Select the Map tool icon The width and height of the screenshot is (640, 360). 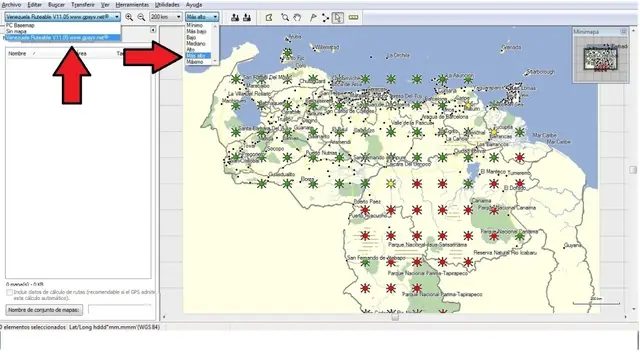click(x=269, y=17)
